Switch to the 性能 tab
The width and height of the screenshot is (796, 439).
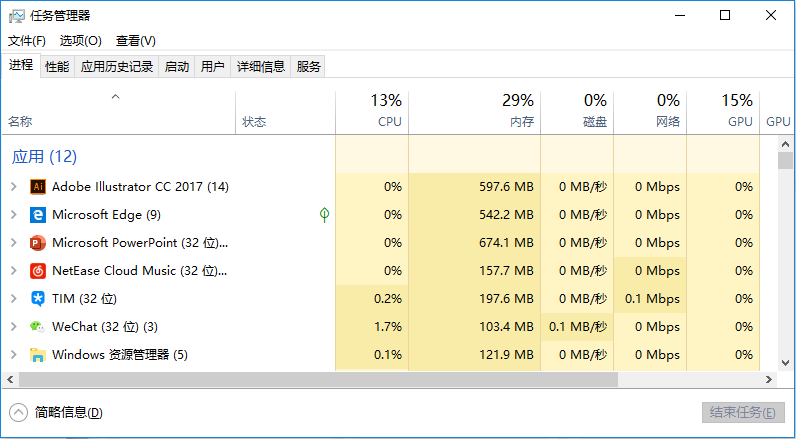click(57, 66)
